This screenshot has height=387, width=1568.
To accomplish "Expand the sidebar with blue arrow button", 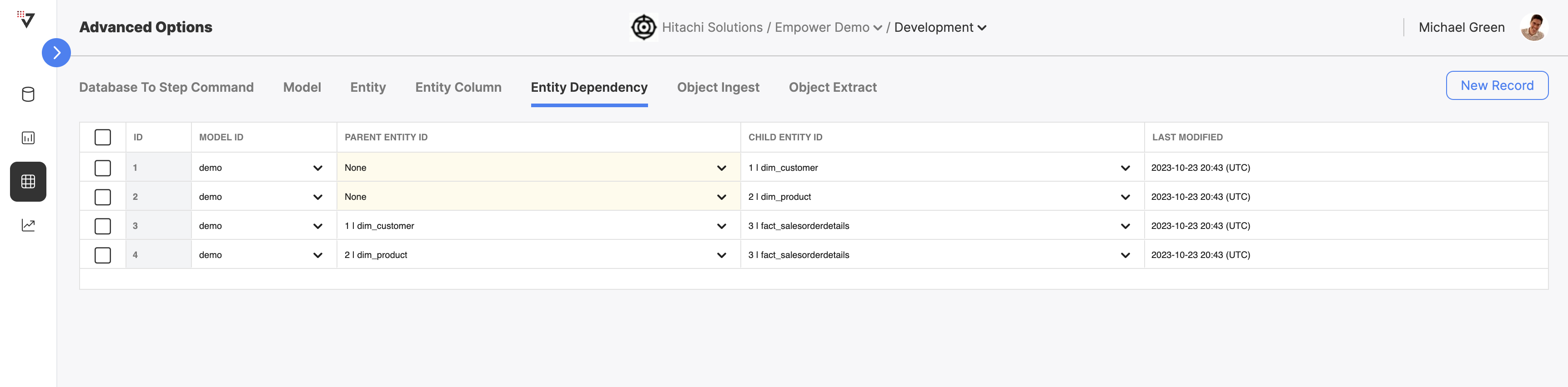I will [56, 53].
